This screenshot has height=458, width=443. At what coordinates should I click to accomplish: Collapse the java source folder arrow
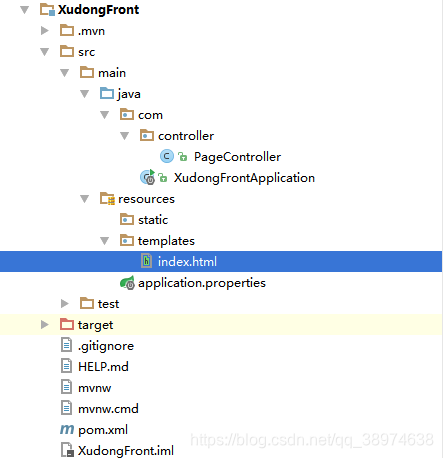tap(85, 94)
